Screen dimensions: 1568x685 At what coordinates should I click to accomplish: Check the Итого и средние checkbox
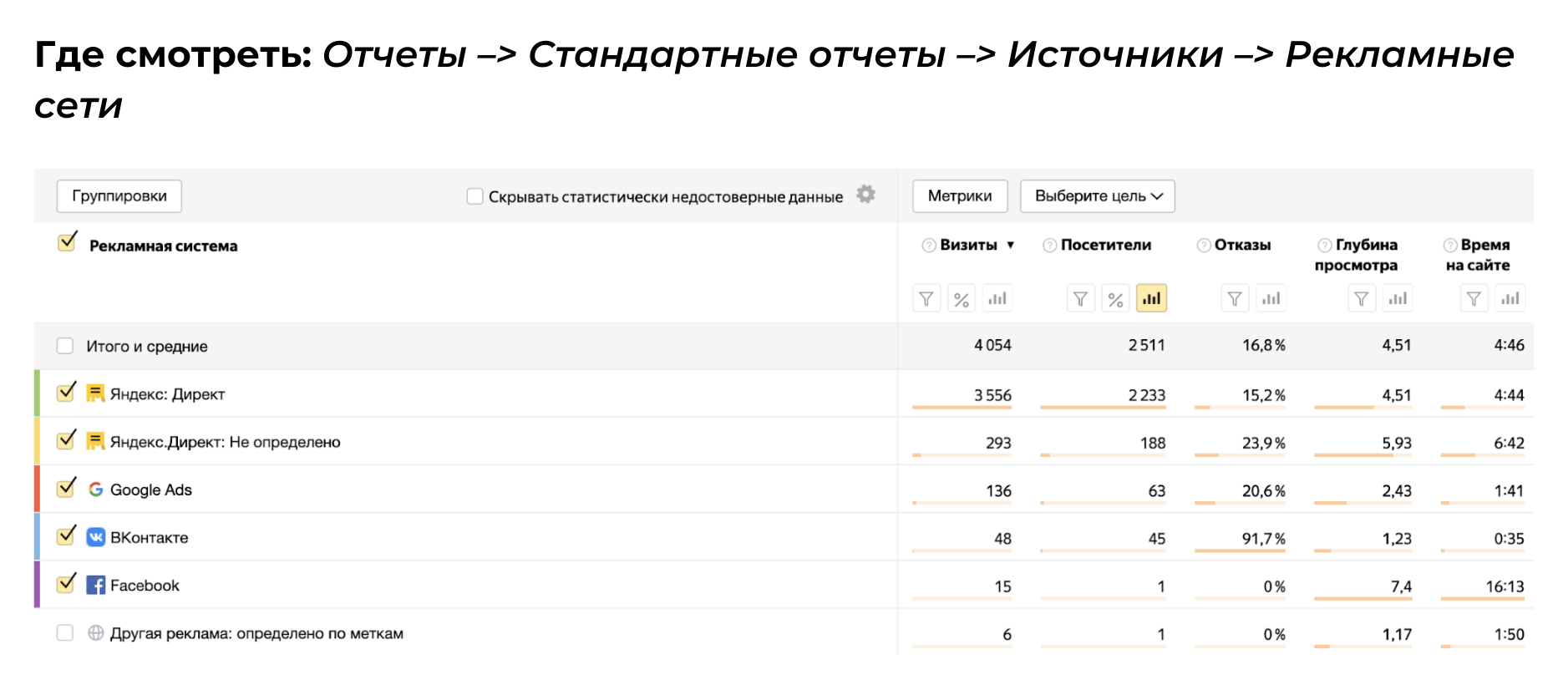coord(65,346)
